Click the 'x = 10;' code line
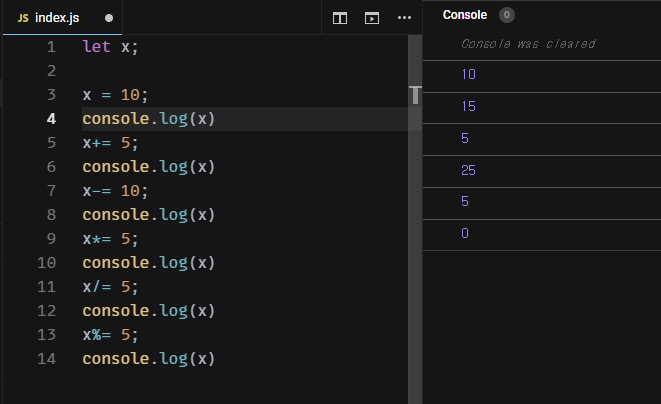Image resolution: width=661 pixels, height=404 pixels. pos(115,95)
